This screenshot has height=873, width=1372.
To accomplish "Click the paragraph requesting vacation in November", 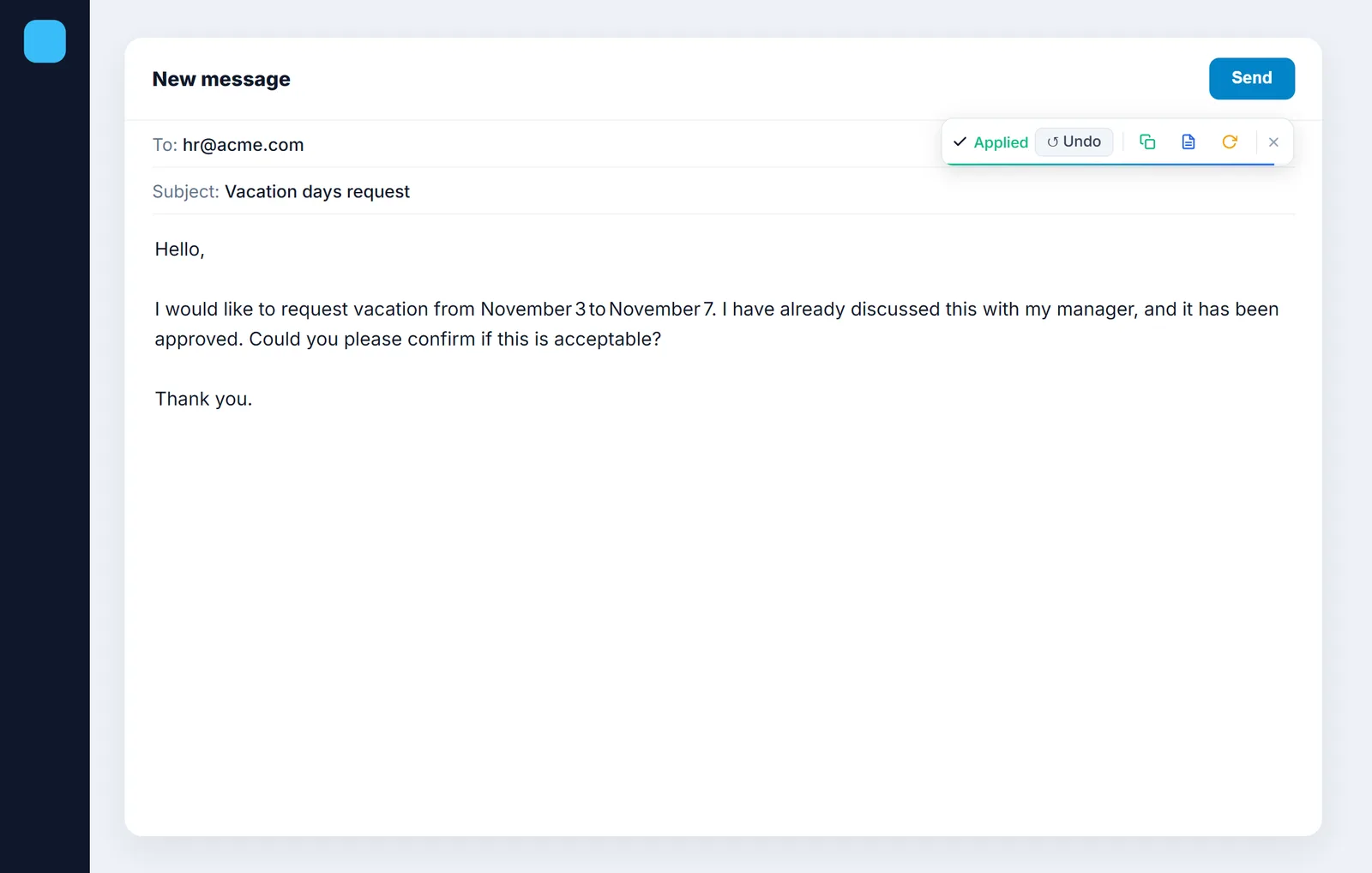I will (717, 324).
